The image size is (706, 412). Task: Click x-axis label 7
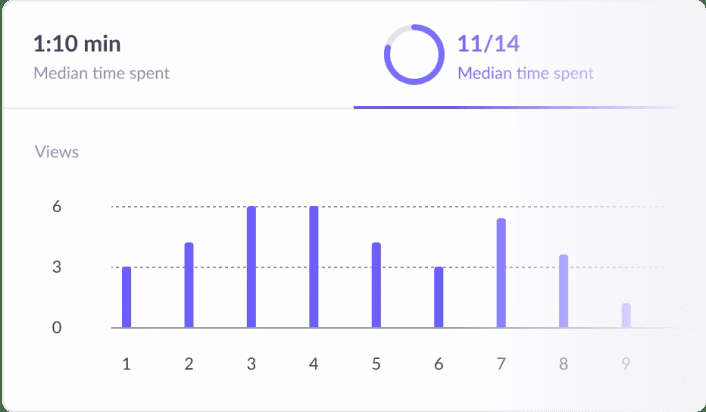(501, 363)
